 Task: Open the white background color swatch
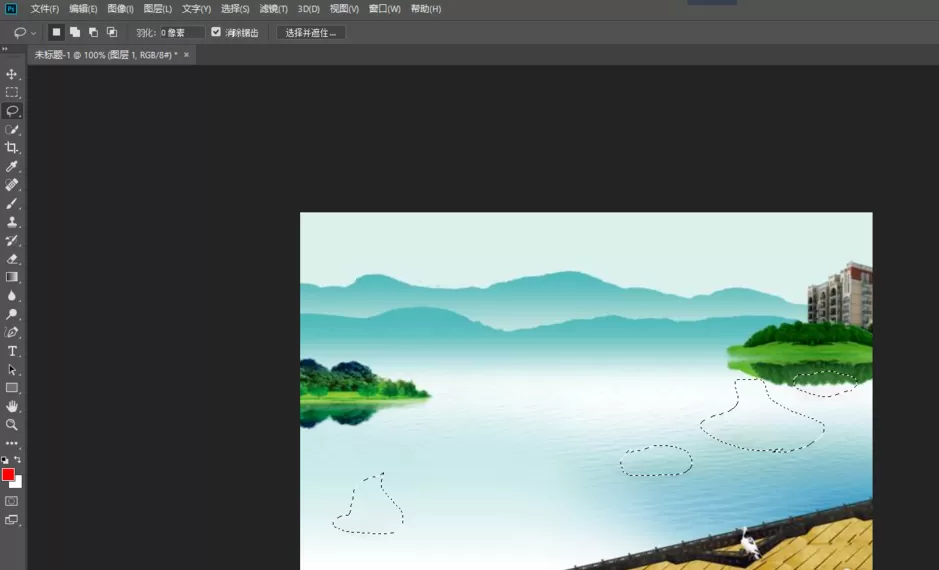pos(17,484)
